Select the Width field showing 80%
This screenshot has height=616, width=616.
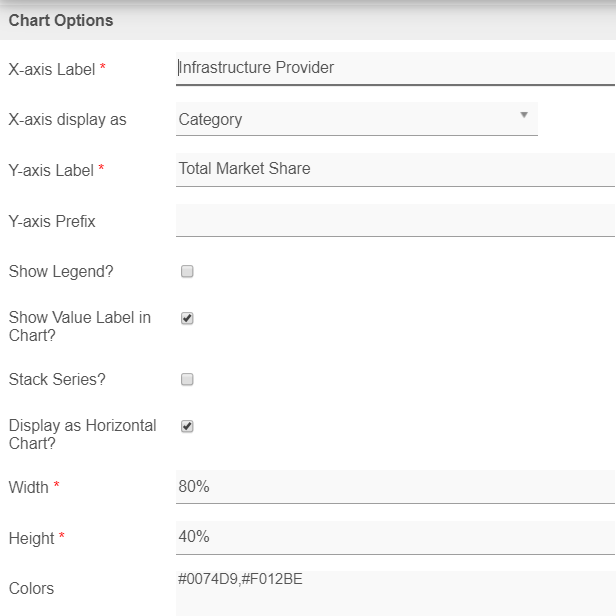[x=395, y=487]
